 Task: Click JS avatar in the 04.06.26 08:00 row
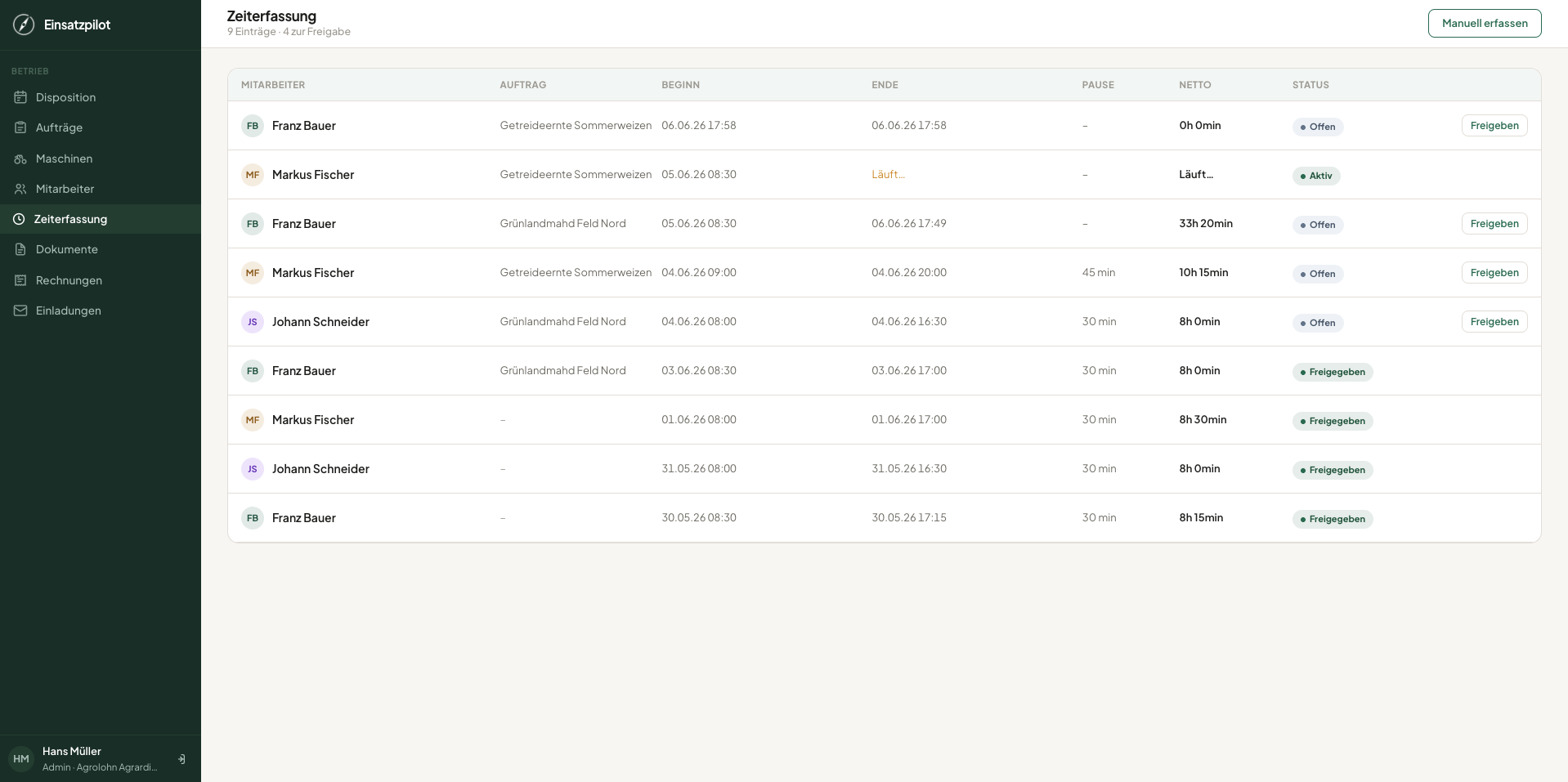(x=253, y=322)
